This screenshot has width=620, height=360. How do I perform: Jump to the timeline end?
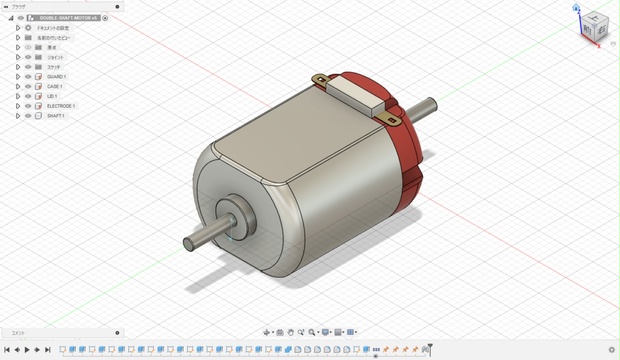[x=47, y=350]
